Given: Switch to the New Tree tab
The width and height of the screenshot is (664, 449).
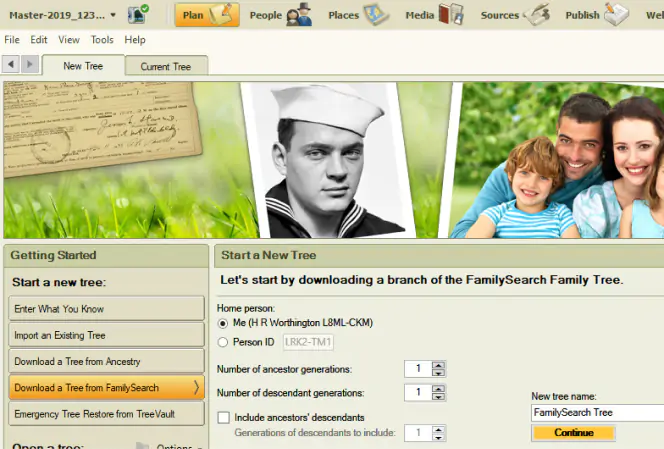Looking at the screenshot, I should [x=83, y=66].
